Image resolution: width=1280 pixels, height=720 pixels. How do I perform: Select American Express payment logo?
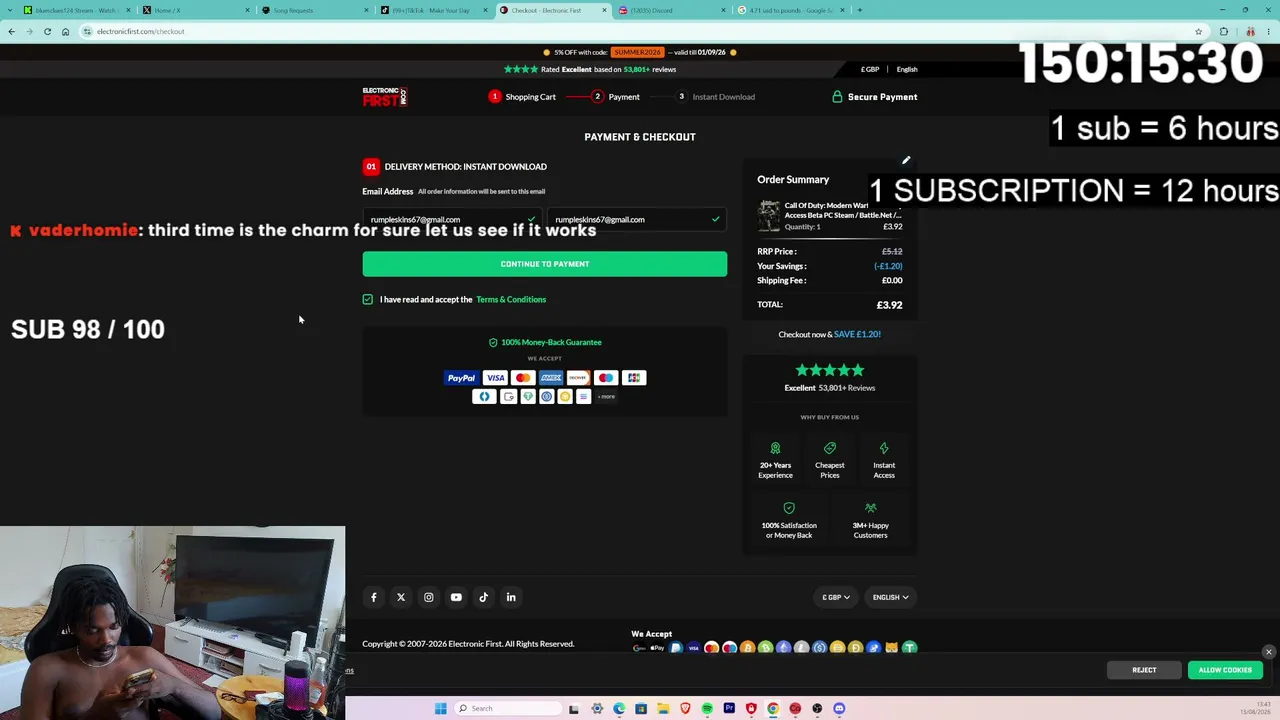click(551, 378)
